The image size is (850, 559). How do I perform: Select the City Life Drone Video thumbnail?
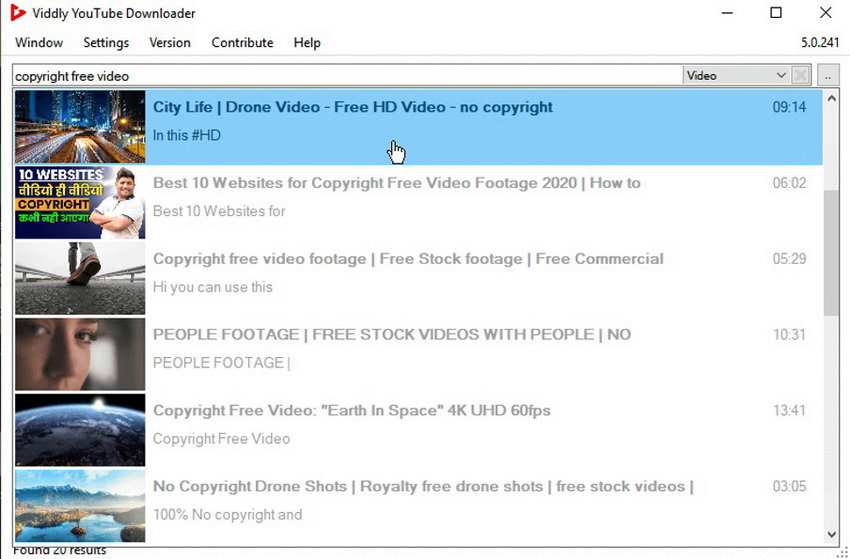(80, 126)
